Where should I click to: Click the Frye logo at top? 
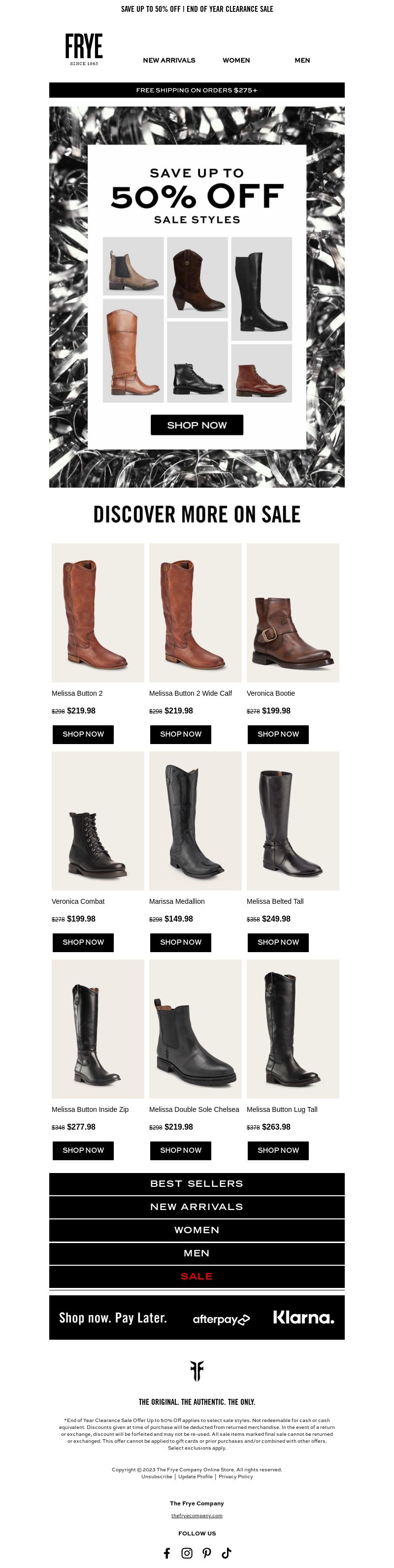(x=84, y=49)
